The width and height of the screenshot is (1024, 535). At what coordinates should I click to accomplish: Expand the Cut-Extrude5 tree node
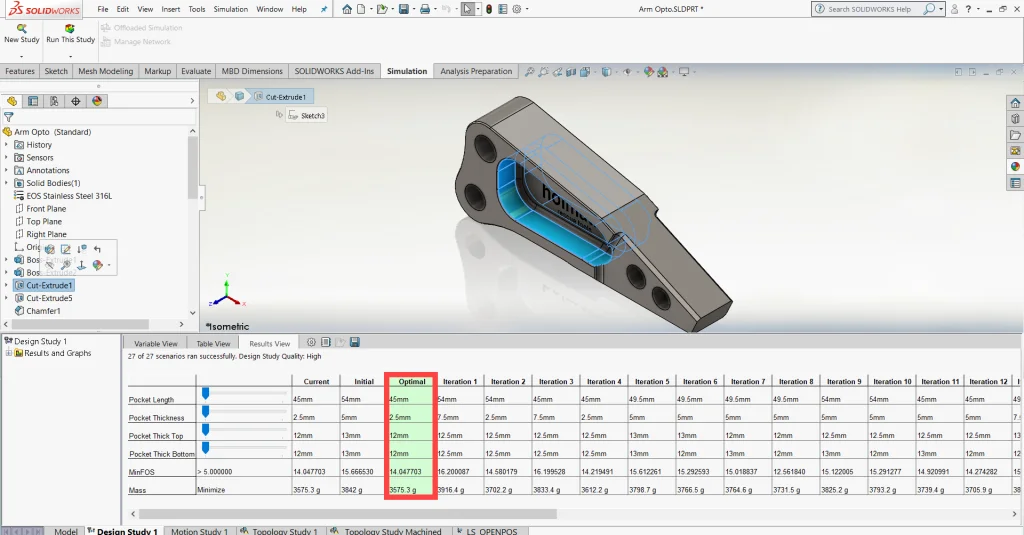pos(7,298)
